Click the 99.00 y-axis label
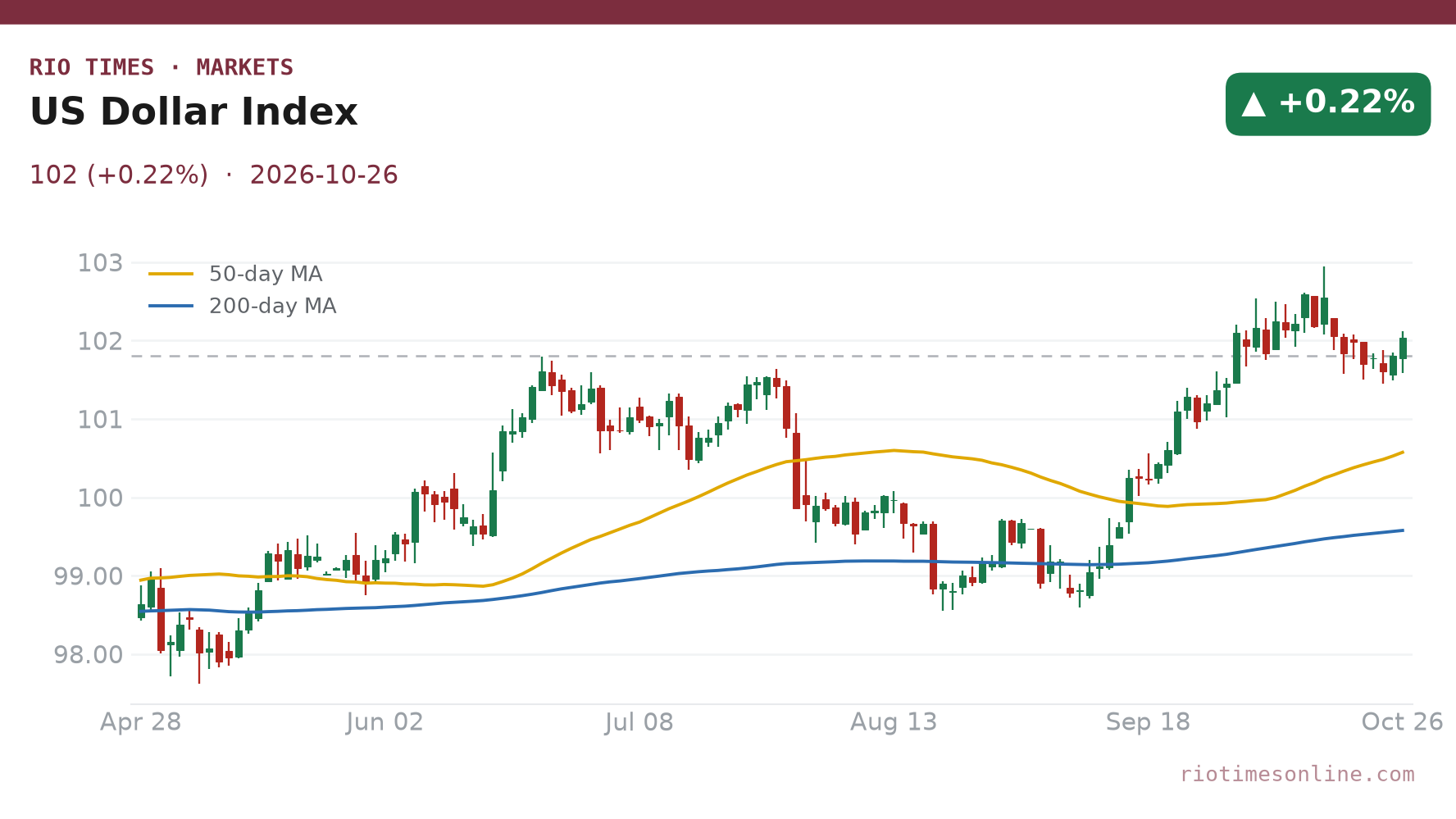The image size is (1456, 819). pyautogui.click(x=89, y=576)
